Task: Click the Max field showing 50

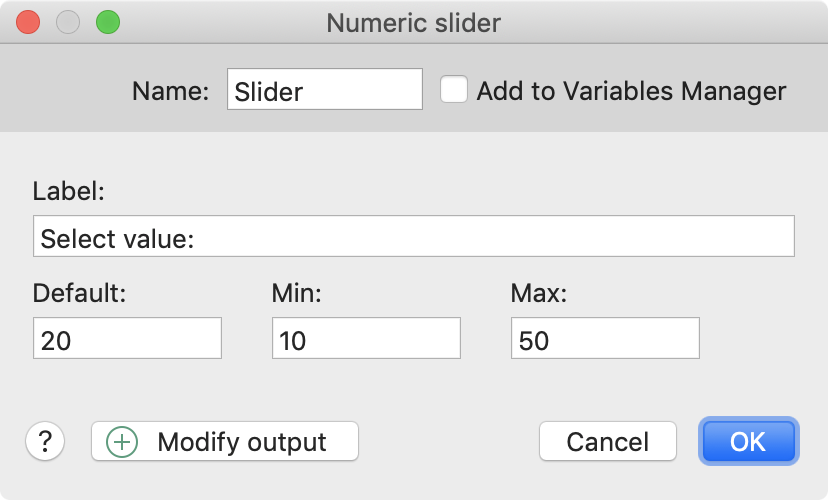Action: pos(605,338)
